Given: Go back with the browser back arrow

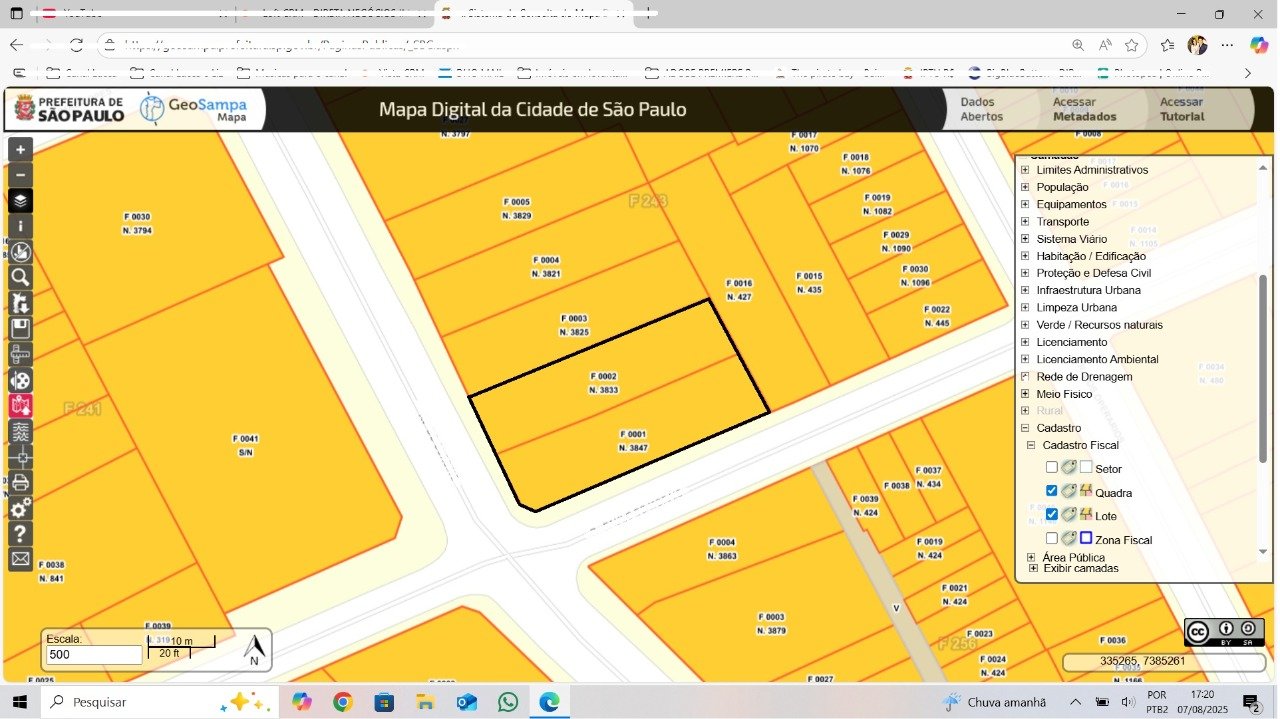Looking at the screenshot, I should [17, 45].
